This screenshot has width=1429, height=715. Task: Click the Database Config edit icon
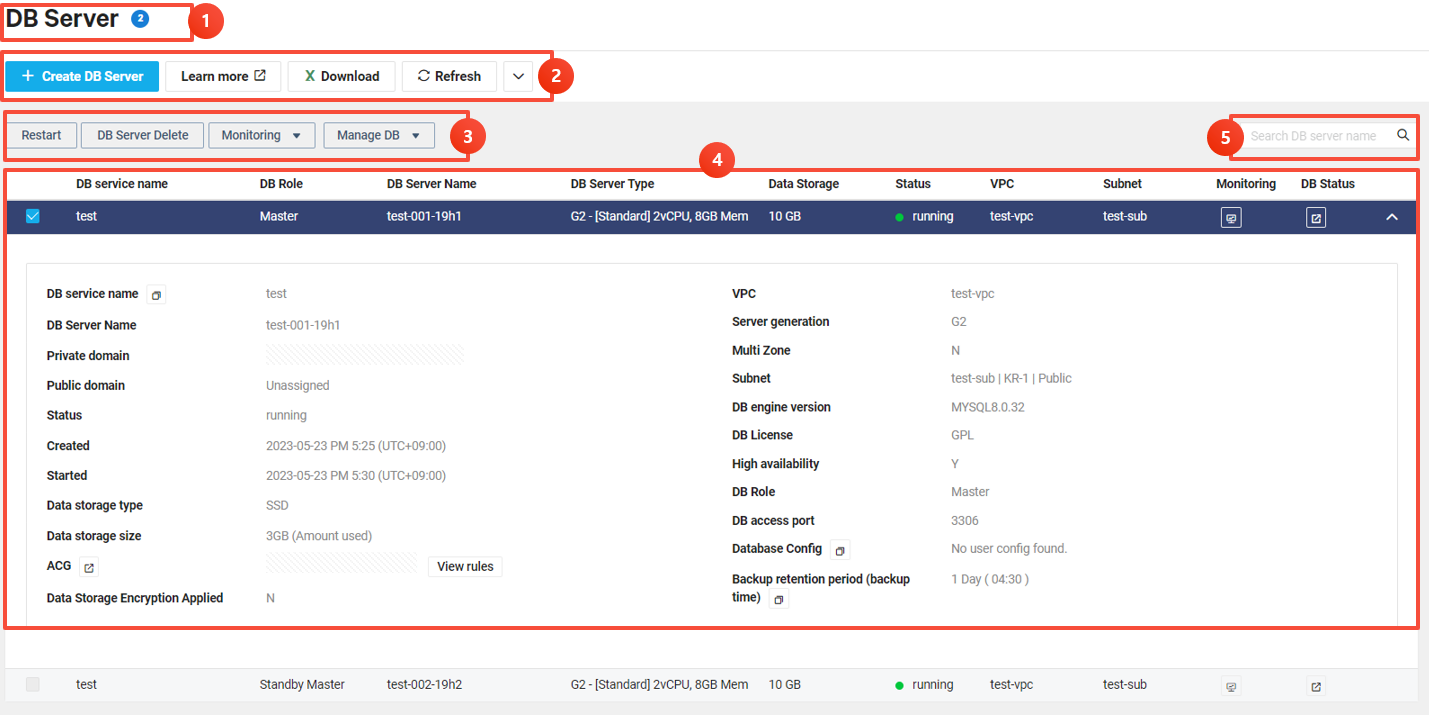(x=840, y=550)
